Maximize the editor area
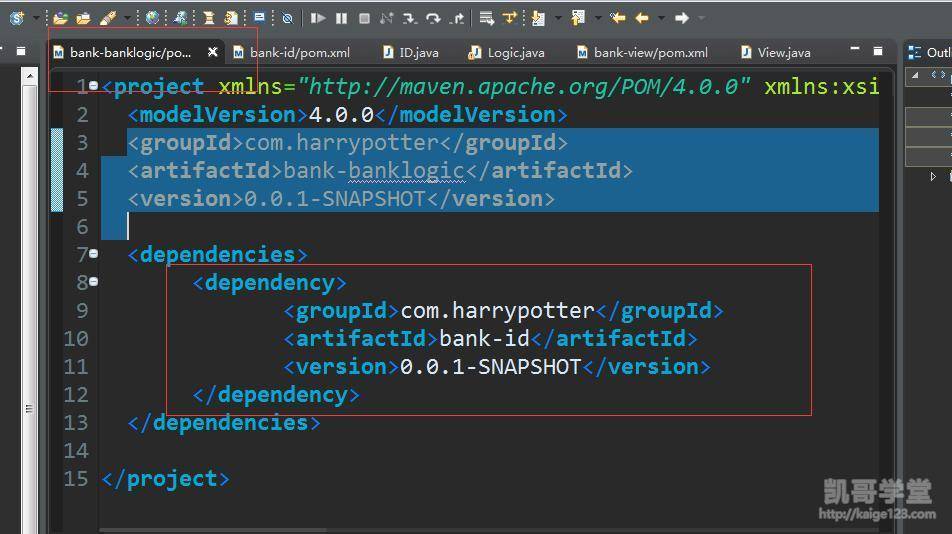The height and width of the screenshot is (534, 952). (877, 50)
